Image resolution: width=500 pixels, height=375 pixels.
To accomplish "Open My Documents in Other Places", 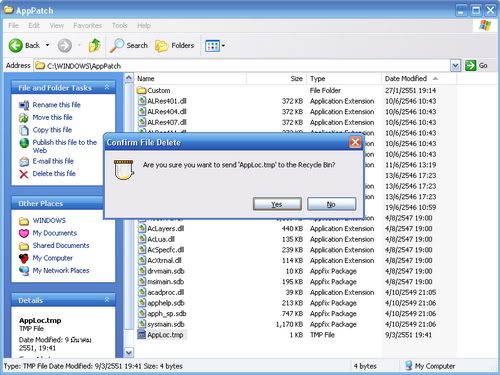I will click(55, 233).
